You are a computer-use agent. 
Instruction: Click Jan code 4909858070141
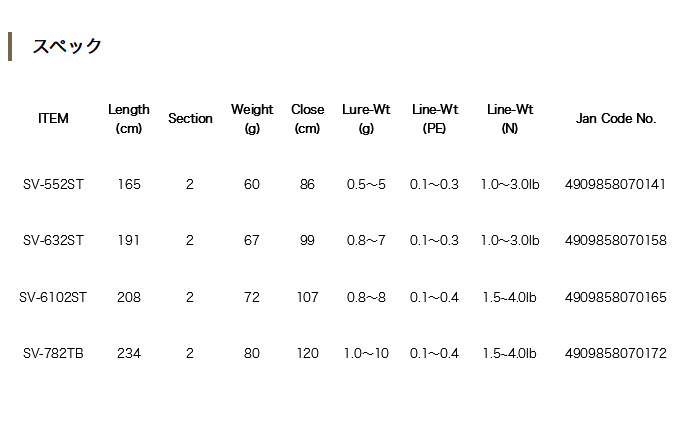pos(615,184)
